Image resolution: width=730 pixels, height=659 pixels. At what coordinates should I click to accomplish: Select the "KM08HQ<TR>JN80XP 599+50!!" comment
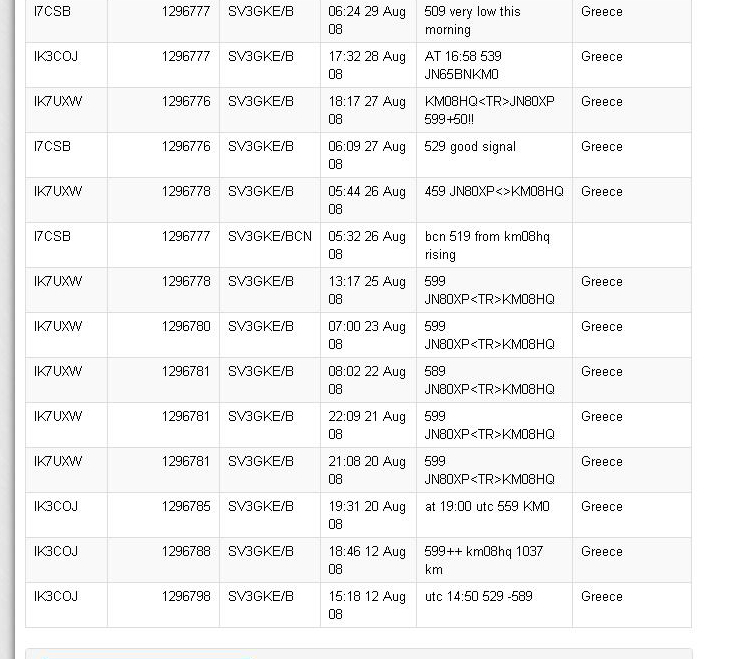(489, 110)
